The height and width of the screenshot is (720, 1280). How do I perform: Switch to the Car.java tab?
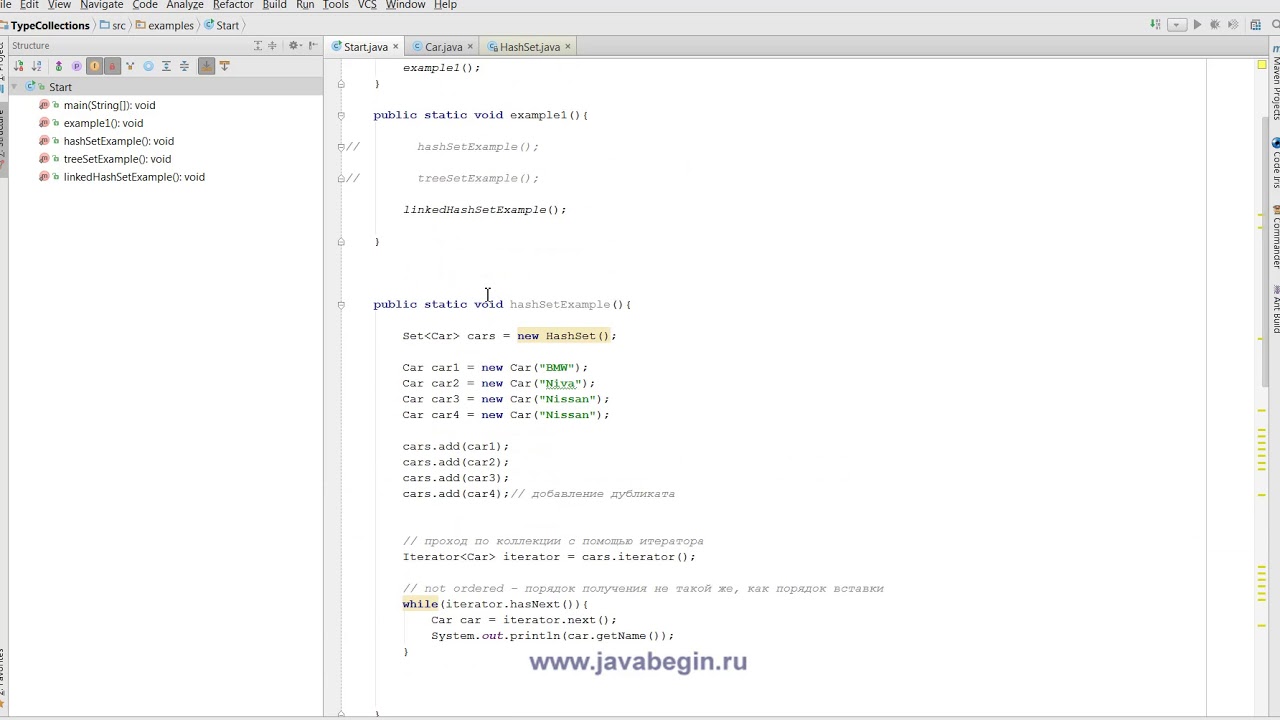coord(443,47)
